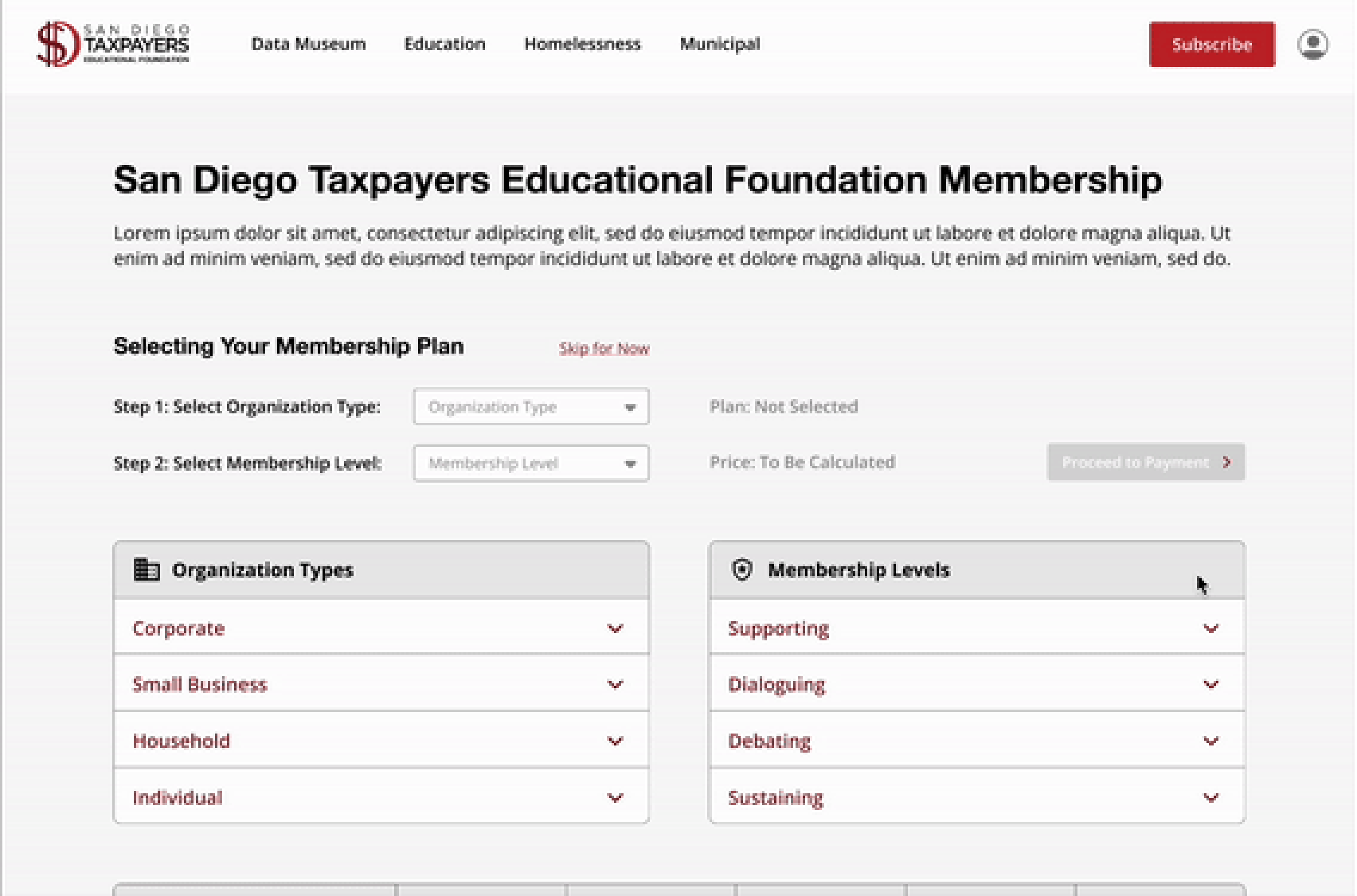Open the user profile account icon

coord(1312,44)
